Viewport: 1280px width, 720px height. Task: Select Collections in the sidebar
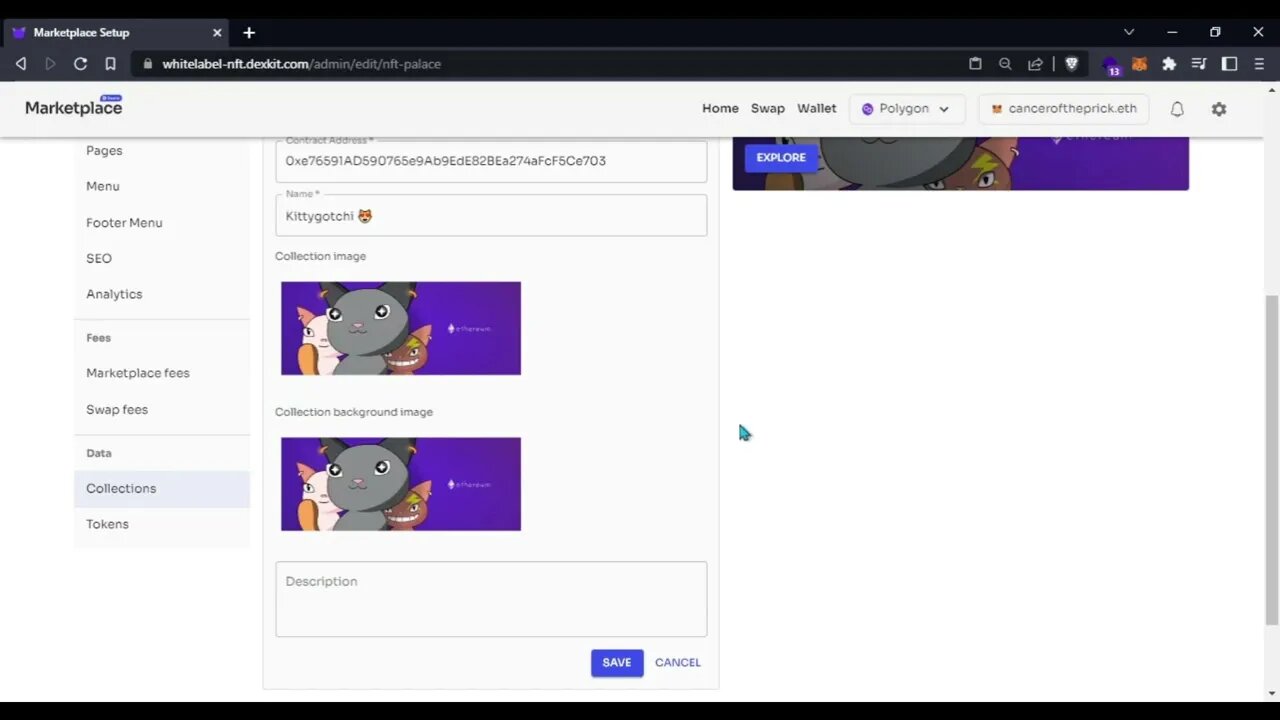[x=161, y=488]
